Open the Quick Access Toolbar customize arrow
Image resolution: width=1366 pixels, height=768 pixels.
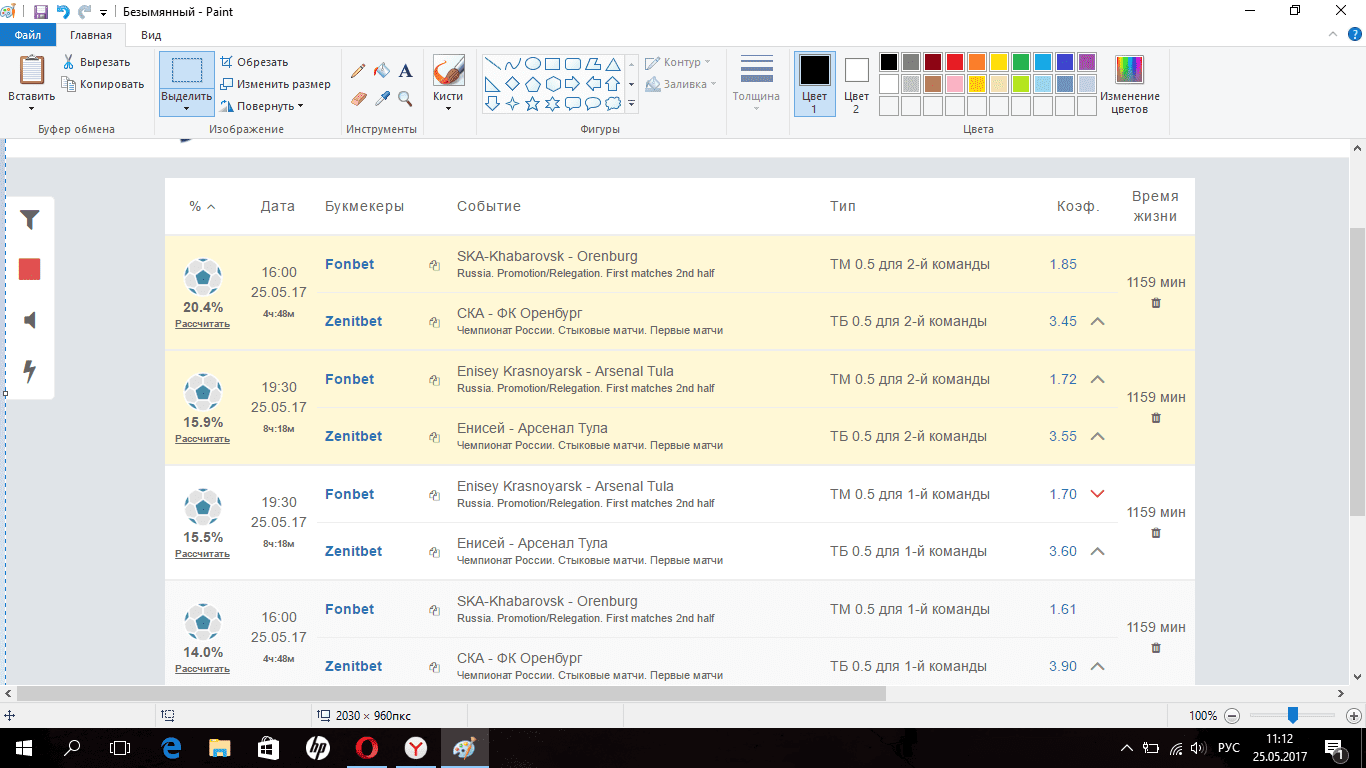click(103, 13)
